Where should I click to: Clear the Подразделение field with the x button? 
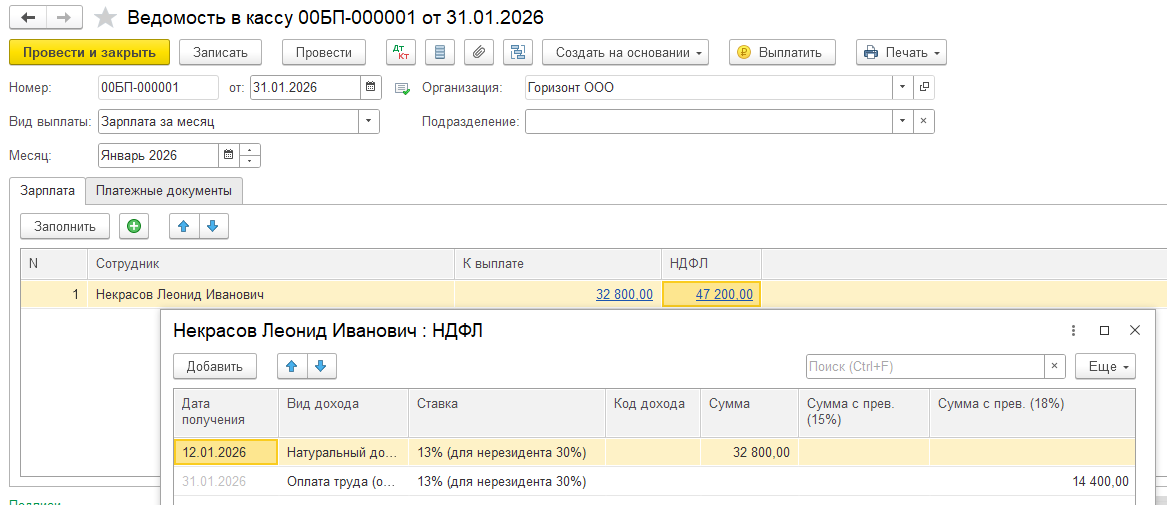[x=924, y=121]
